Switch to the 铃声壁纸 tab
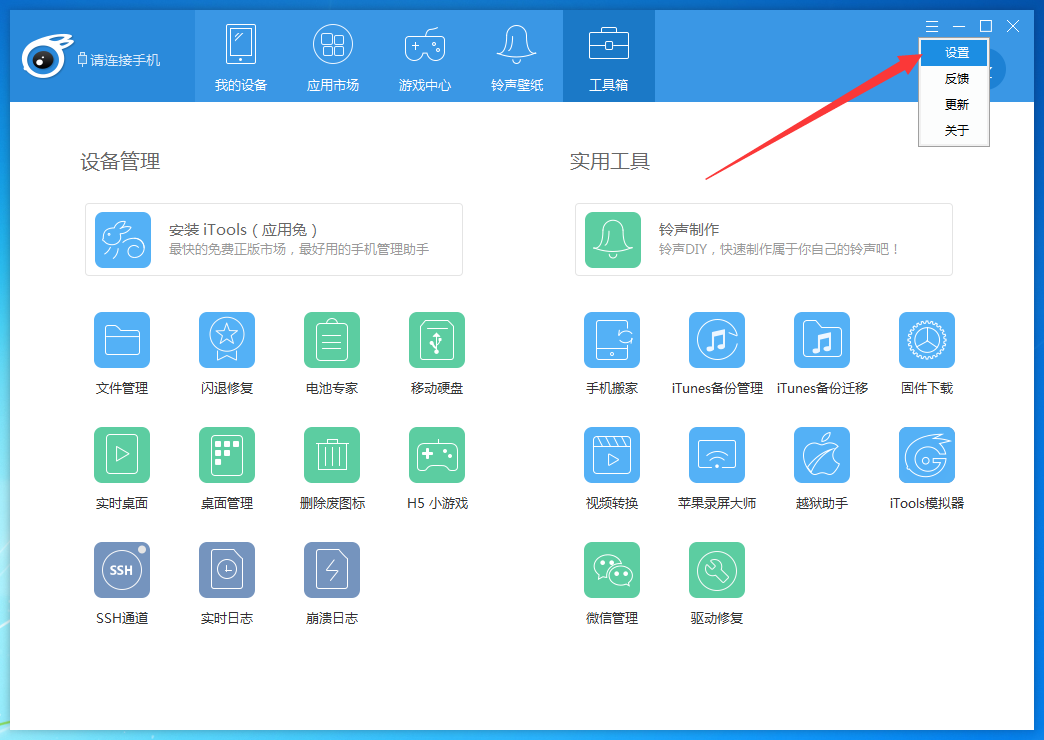Image resolution: width=1044 pixels, height=740 pixels. point(516,56)
